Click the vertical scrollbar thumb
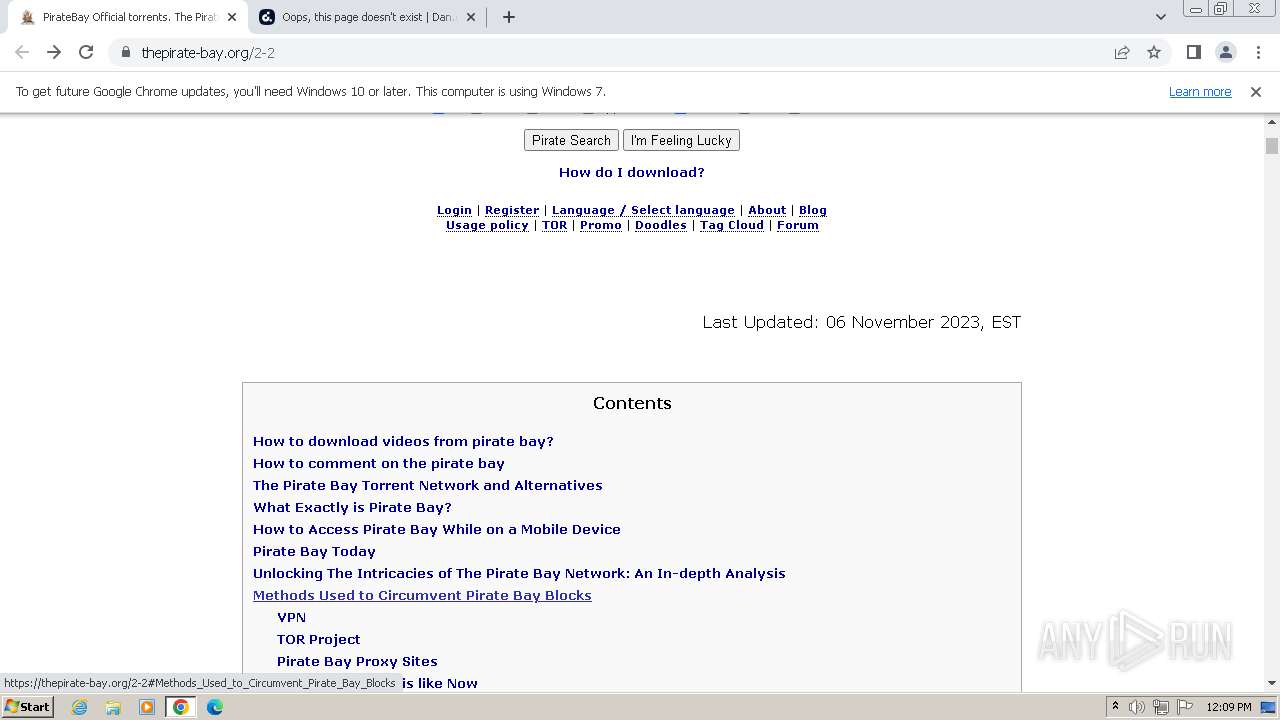Viewport: 1280px width, 720px height. point(1271,146)
